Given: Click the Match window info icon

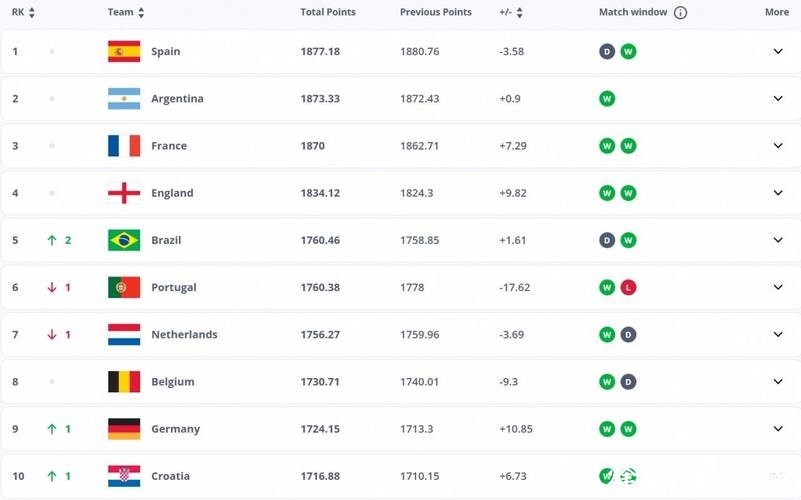Looking at the screenshot, I should [681, 13].
